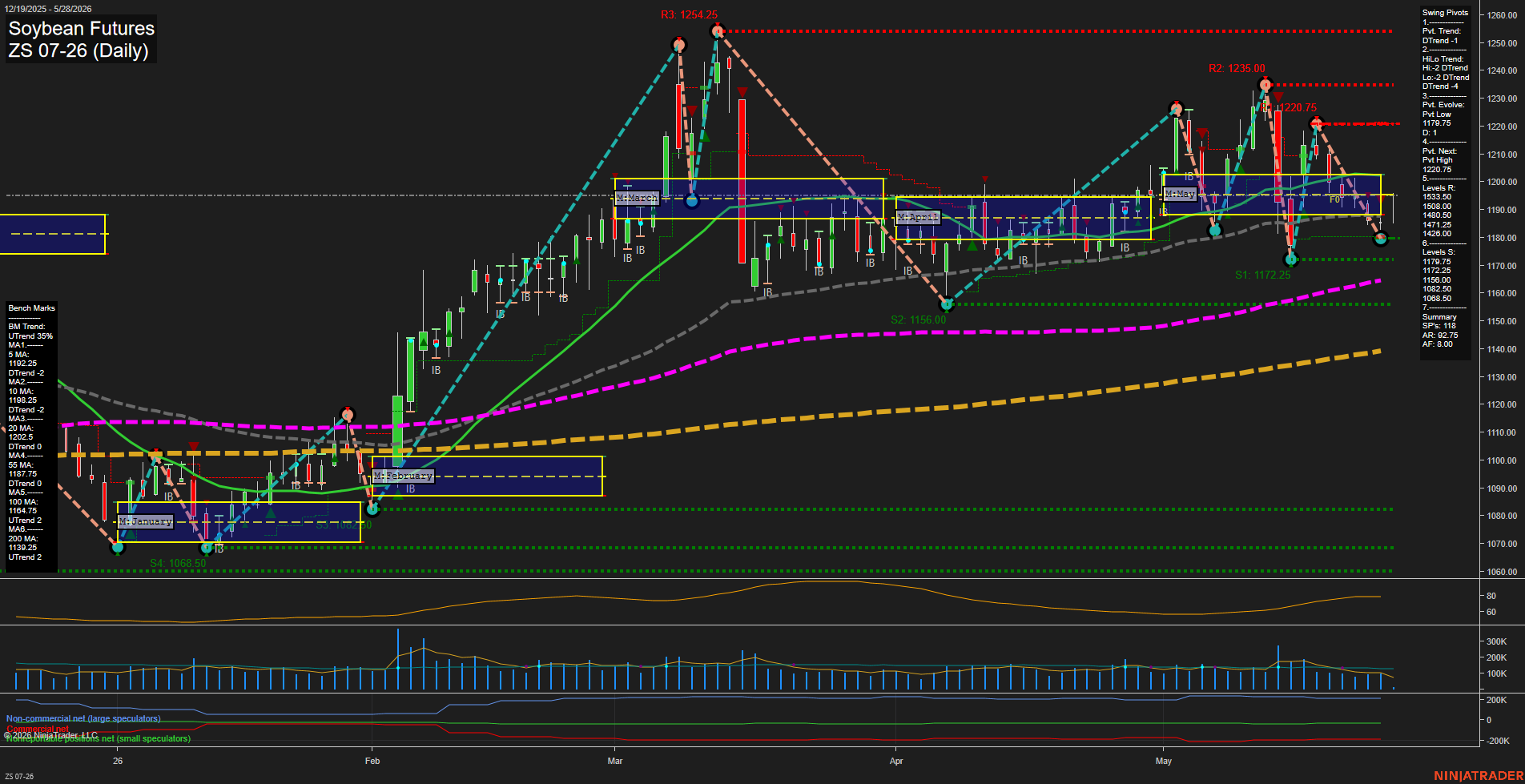Image resolution: width=1525 pixels, height=784 pixels.
Task: Click the Pvt. Trend: label in Swing Pivots
Action: (1442, 31)
